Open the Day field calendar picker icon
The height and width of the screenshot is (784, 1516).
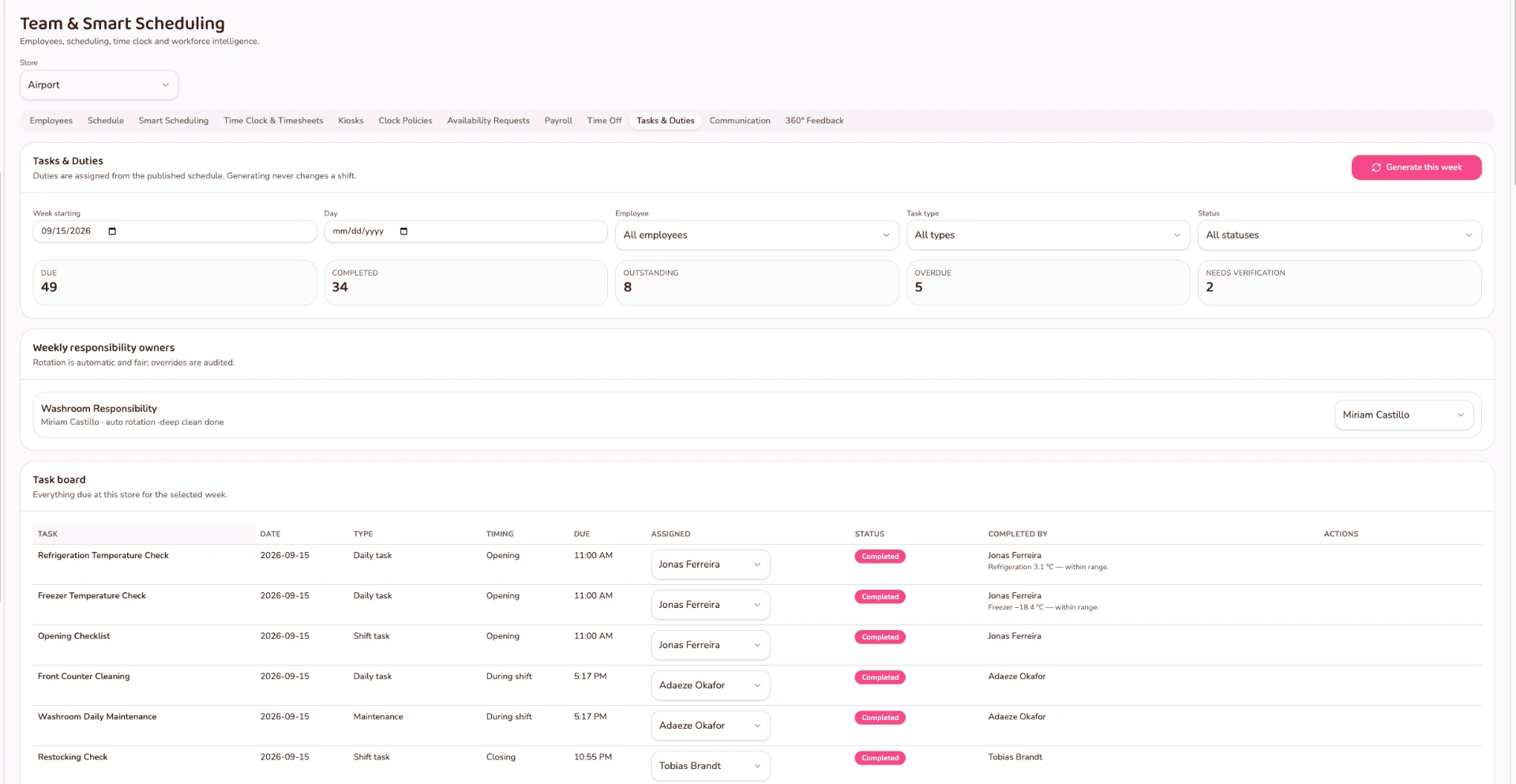coord(403,231)
